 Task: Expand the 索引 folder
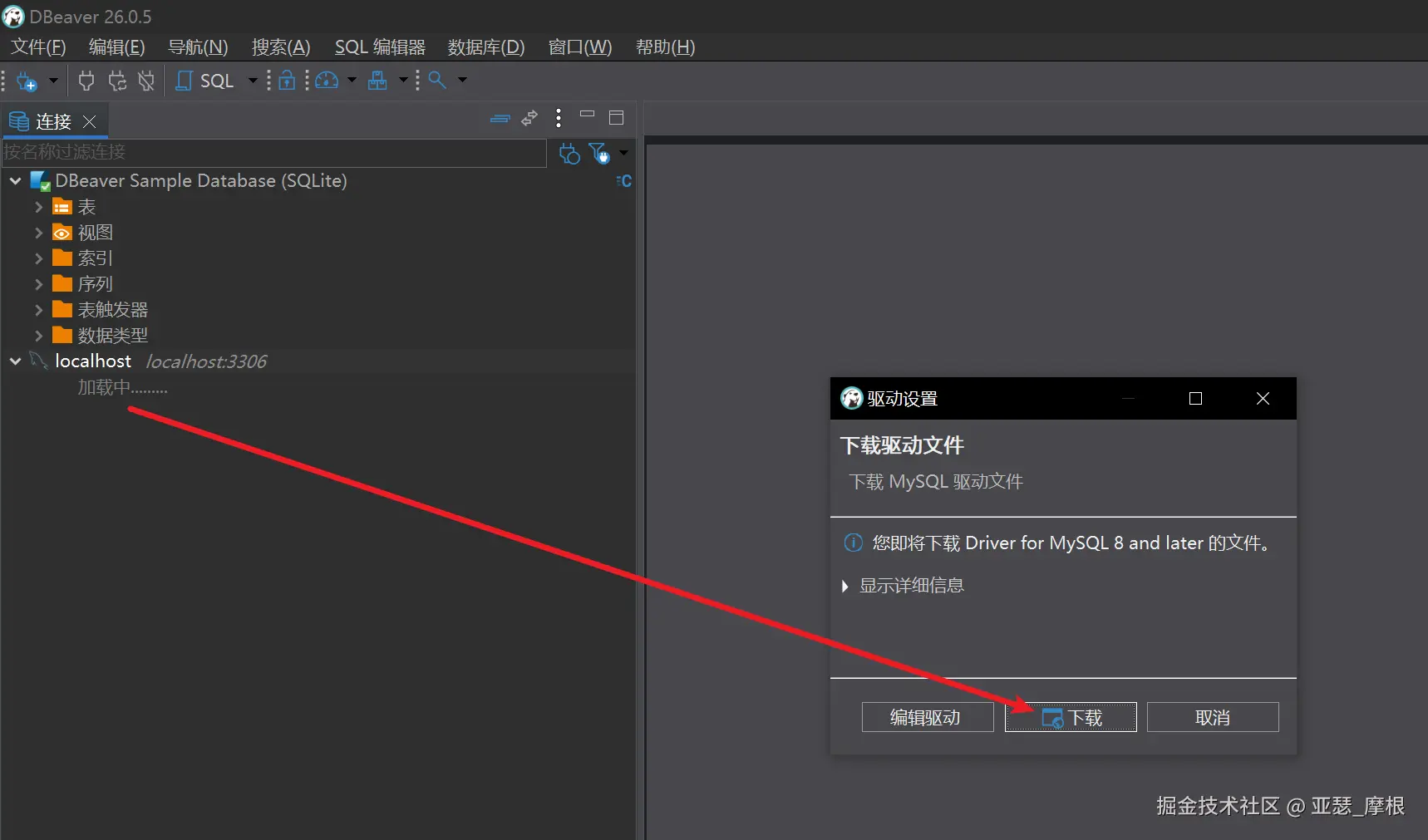click(x=38, y=258)
